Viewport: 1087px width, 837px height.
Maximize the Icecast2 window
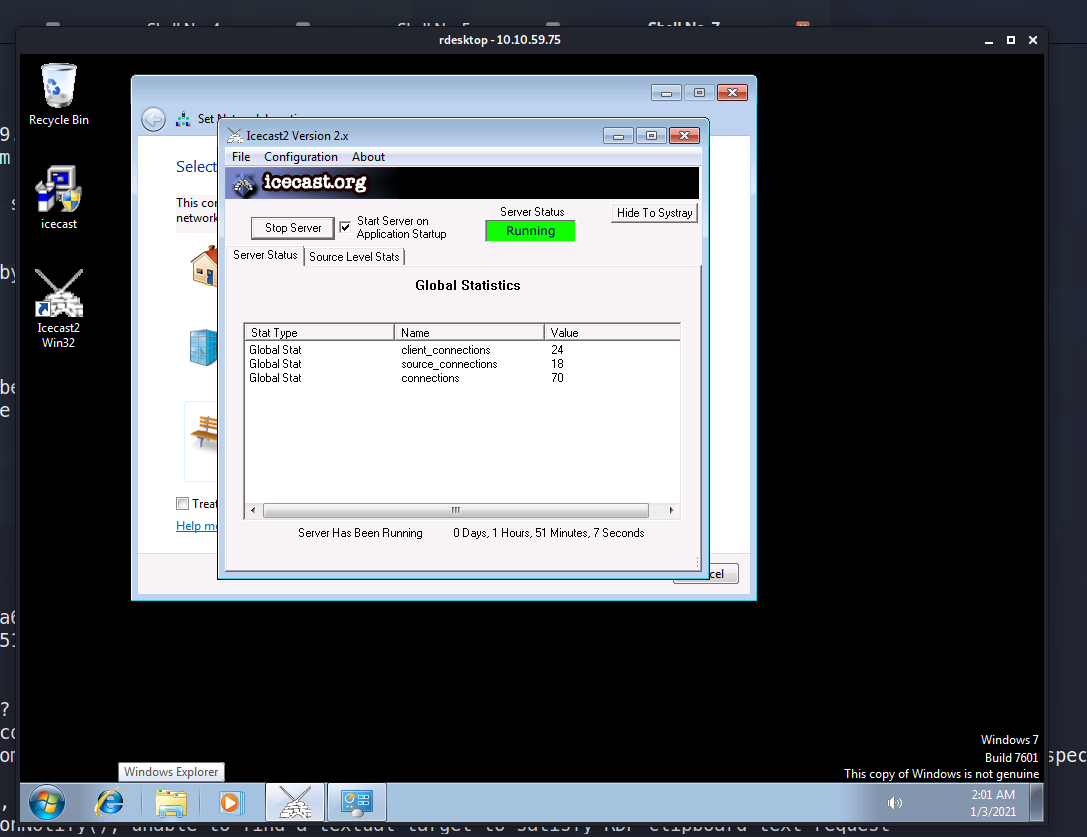point(651,135)
